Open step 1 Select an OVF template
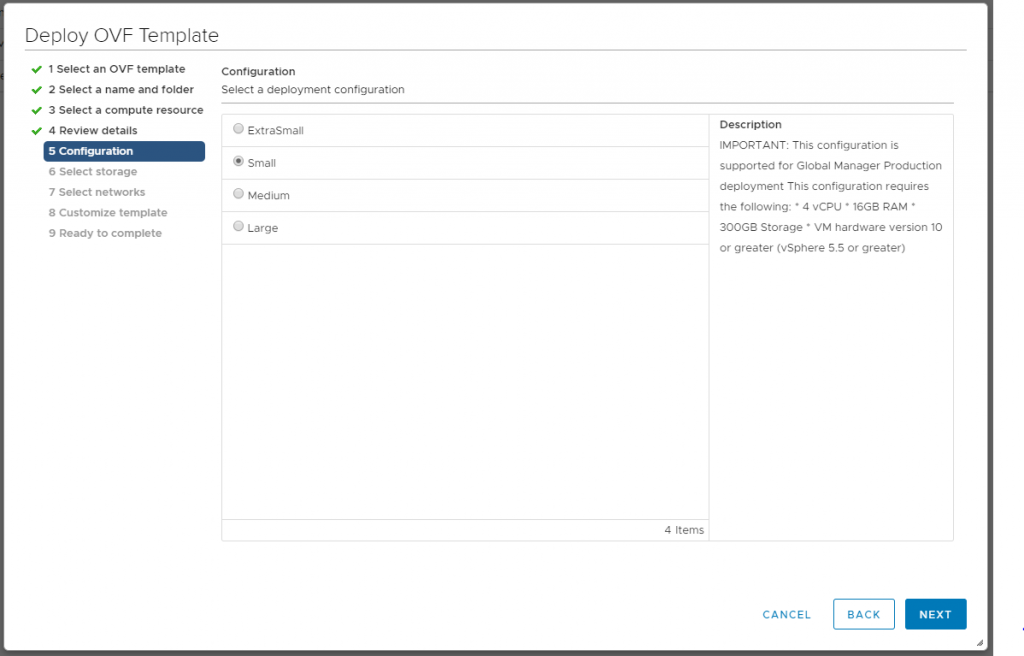Screen dimensions: 1024x656 [116, 69]
